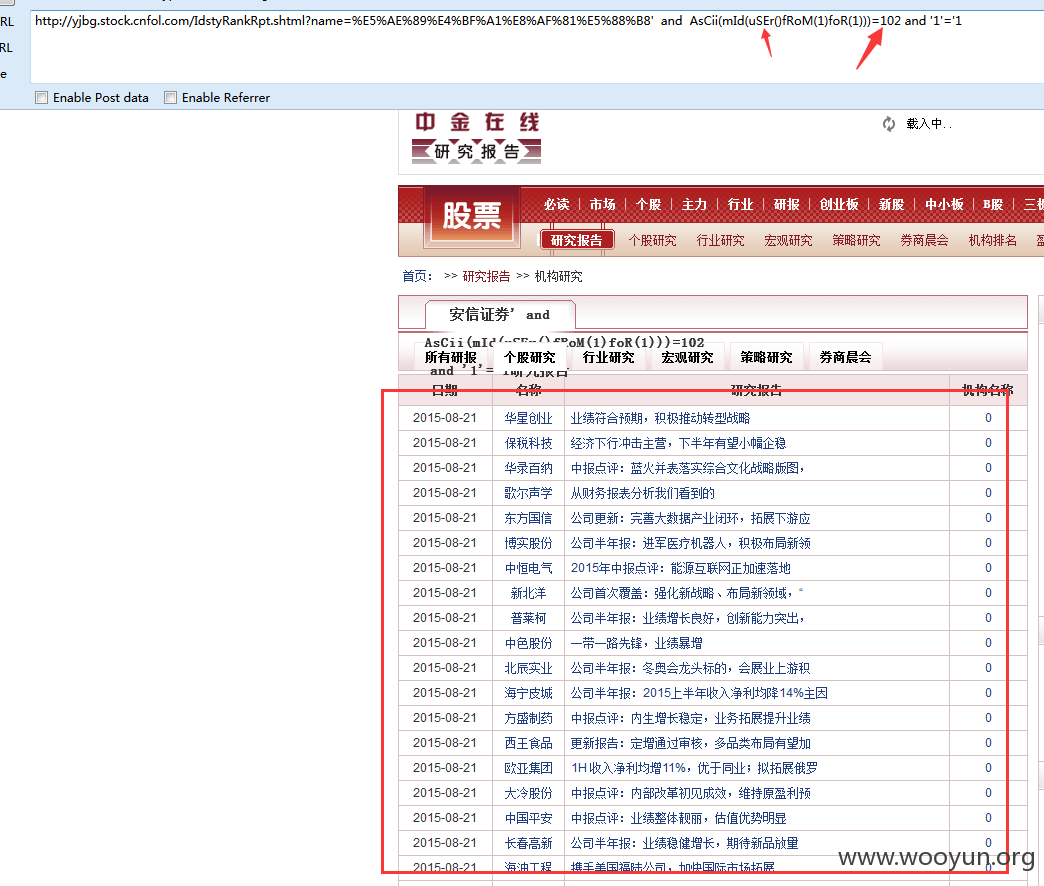Open report 中报点评：内生增长稳定，业务拓展提升业绩
1044x886 pixels.
coord(690,718)
